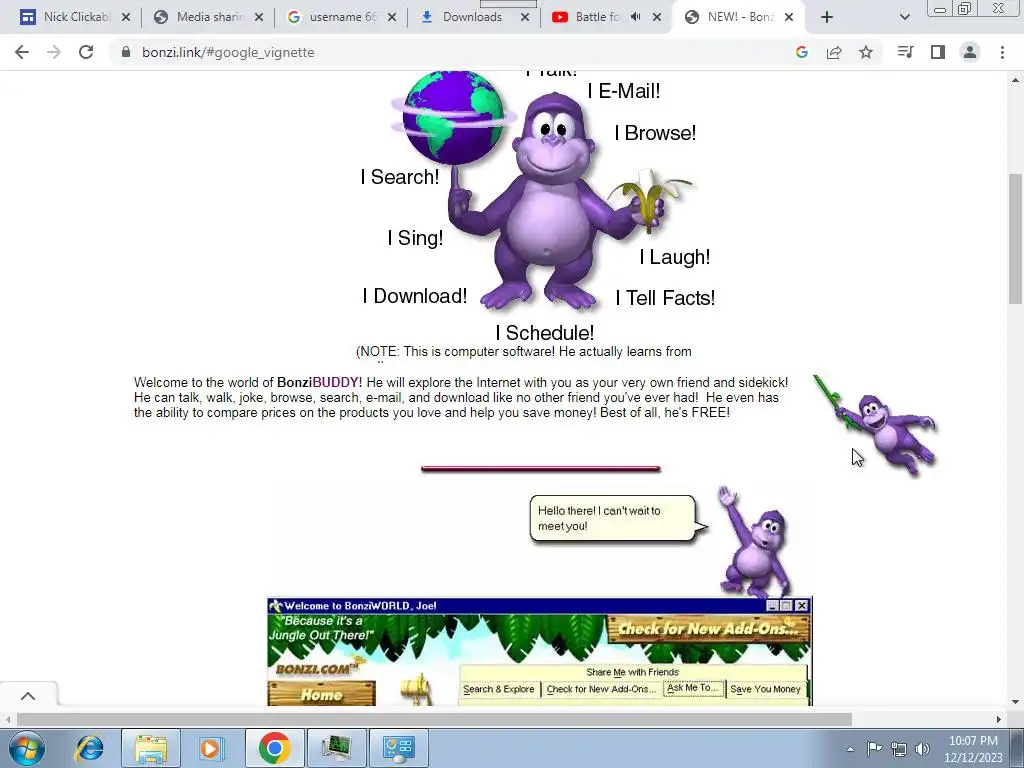Viewport: 1024px width, 768px height.
Task: Click the network tray icon
Action: (x=899, y=748)
